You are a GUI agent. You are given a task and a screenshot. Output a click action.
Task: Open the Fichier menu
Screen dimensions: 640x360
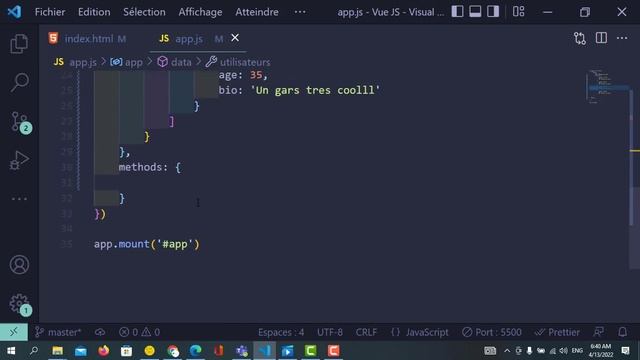pos(50,12)
